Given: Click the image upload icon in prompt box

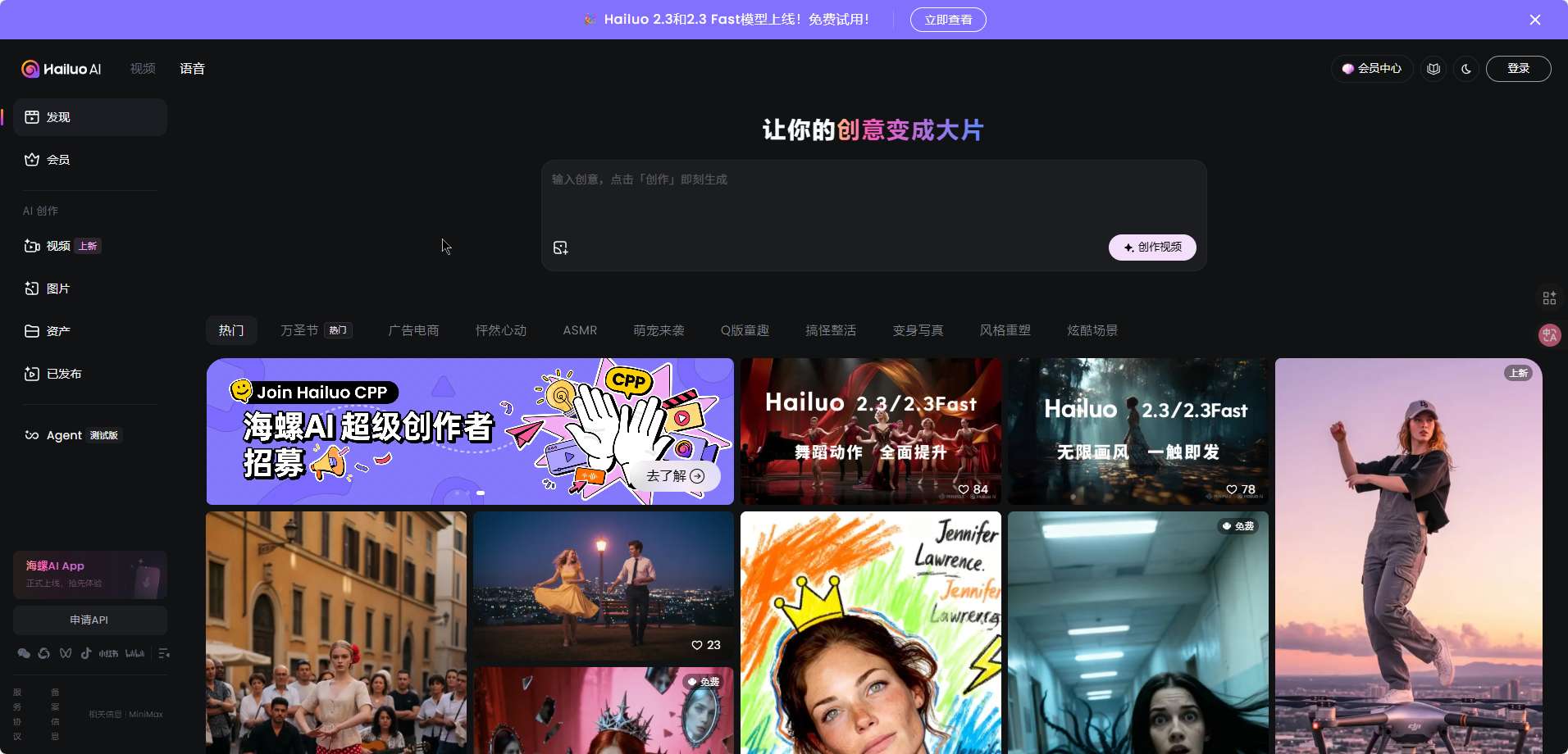Looking at the screenshot, I should pyautogui.click(x=560, y=248).
